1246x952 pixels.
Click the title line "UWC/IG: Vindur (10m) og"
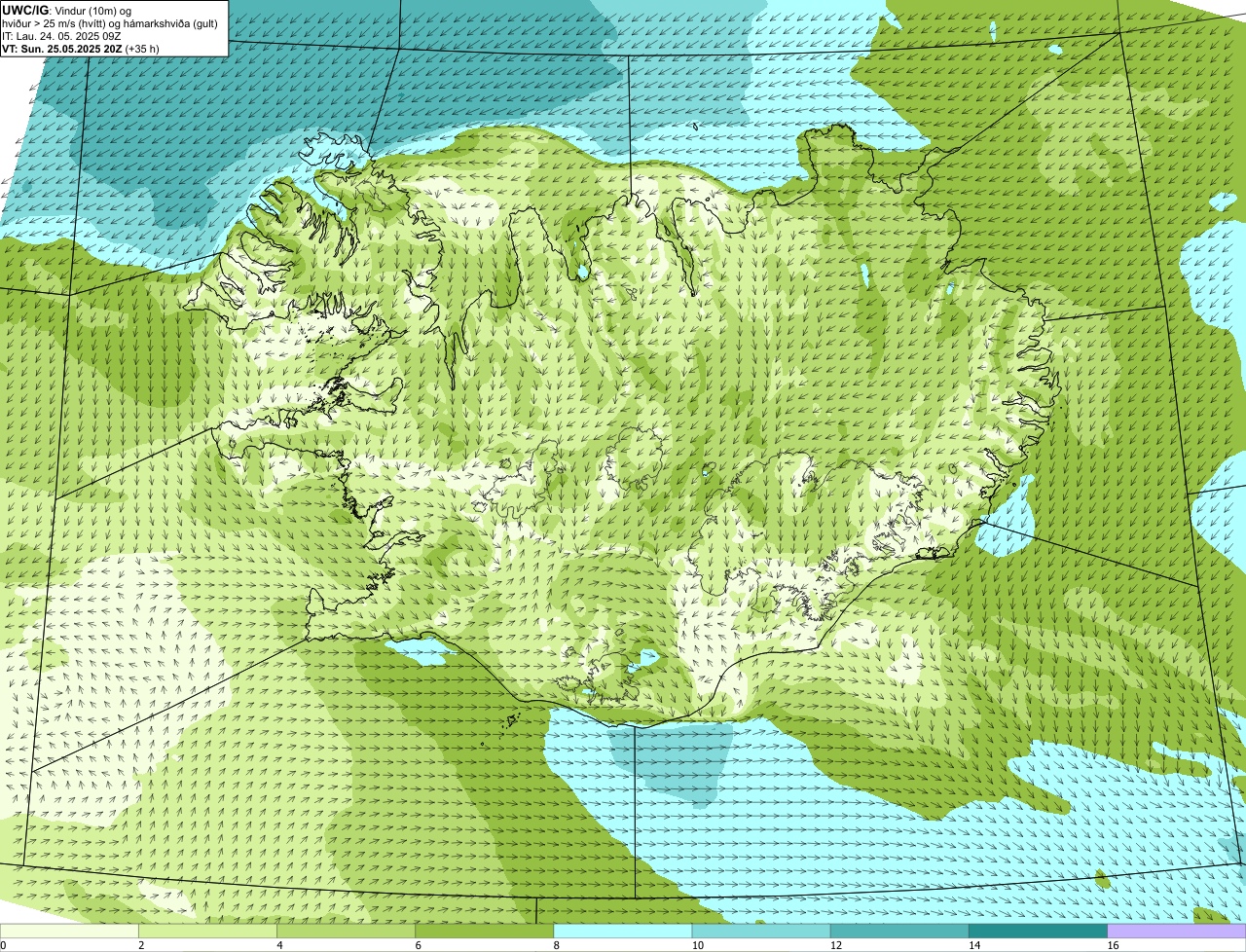coord(66,10)
